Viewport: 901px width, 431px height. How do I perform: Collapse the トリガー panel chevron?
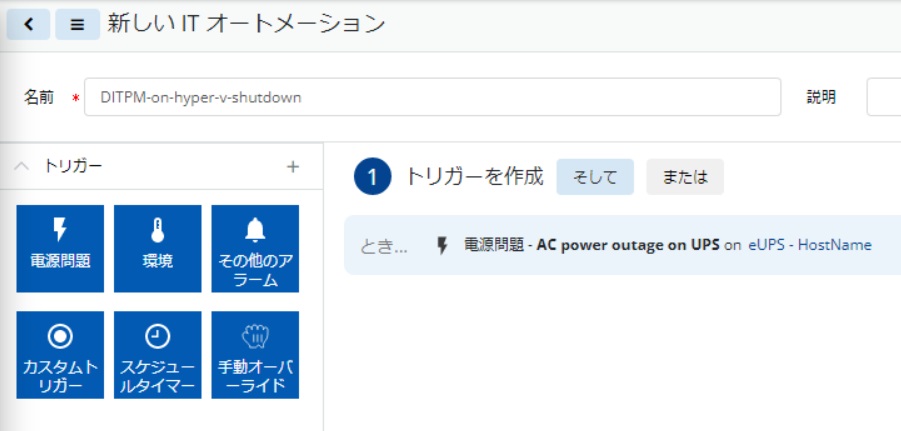click(x=21, y=167)
